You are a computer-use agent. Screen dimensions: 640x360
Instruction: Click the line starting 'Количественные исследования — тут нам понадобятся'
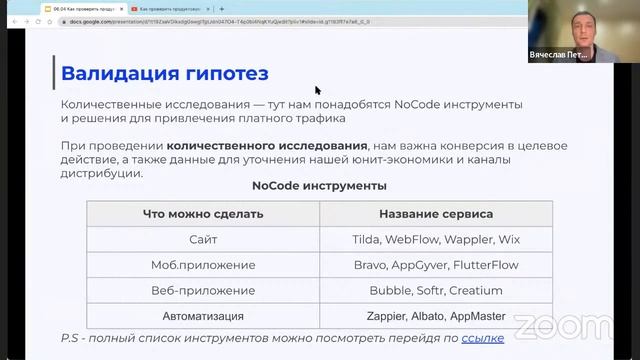pyautogui.click(x=291, y=104)
